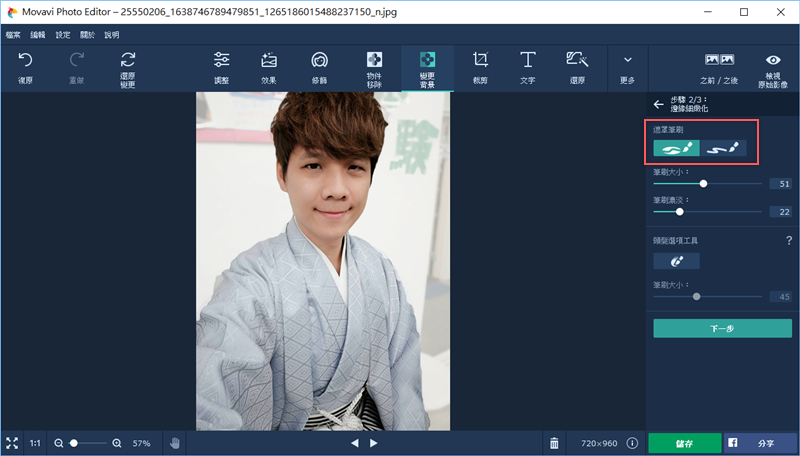Click the fit to screen fullscreen icon
Viewport: 800px width, 456px height.
(x=12, y=443)
